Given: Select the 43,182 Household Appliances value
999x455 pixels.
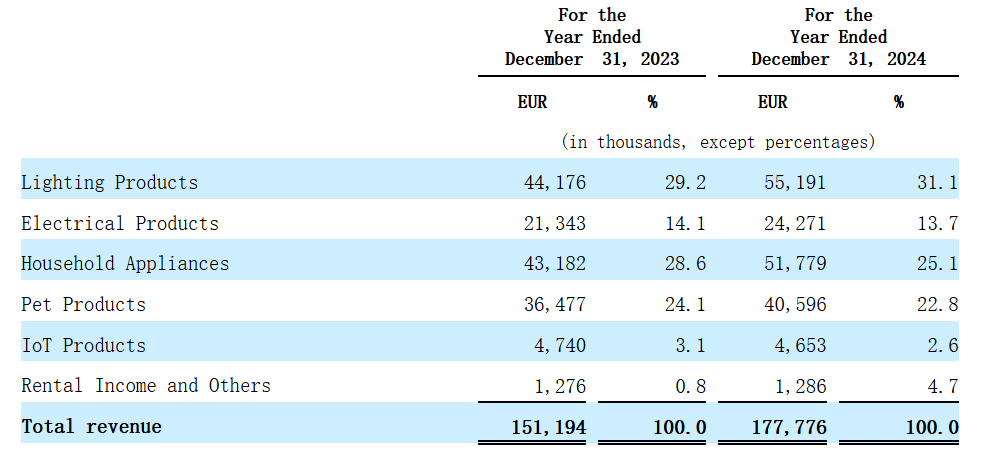Looking at the screenshot, I should pos(554,264).
